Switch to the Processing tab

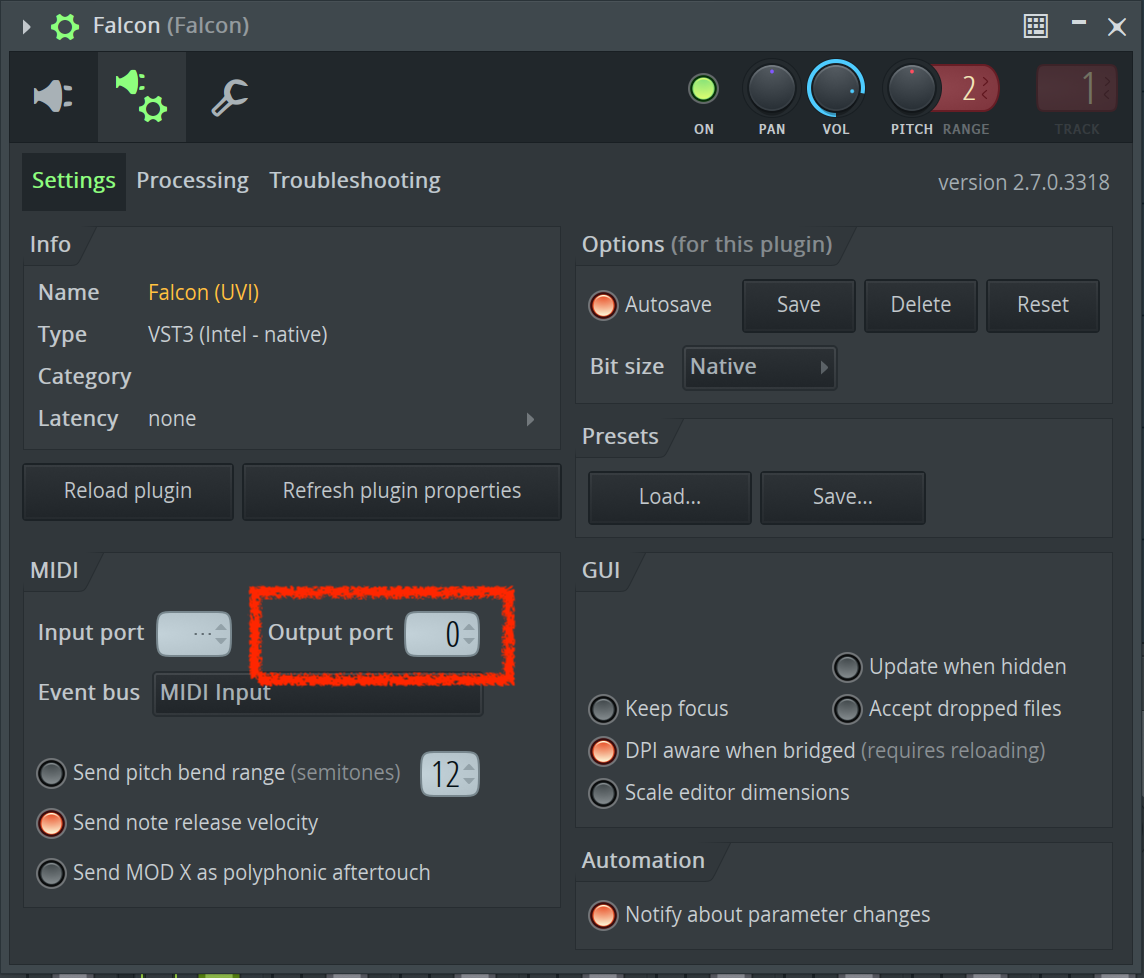(x=192, y=180)
